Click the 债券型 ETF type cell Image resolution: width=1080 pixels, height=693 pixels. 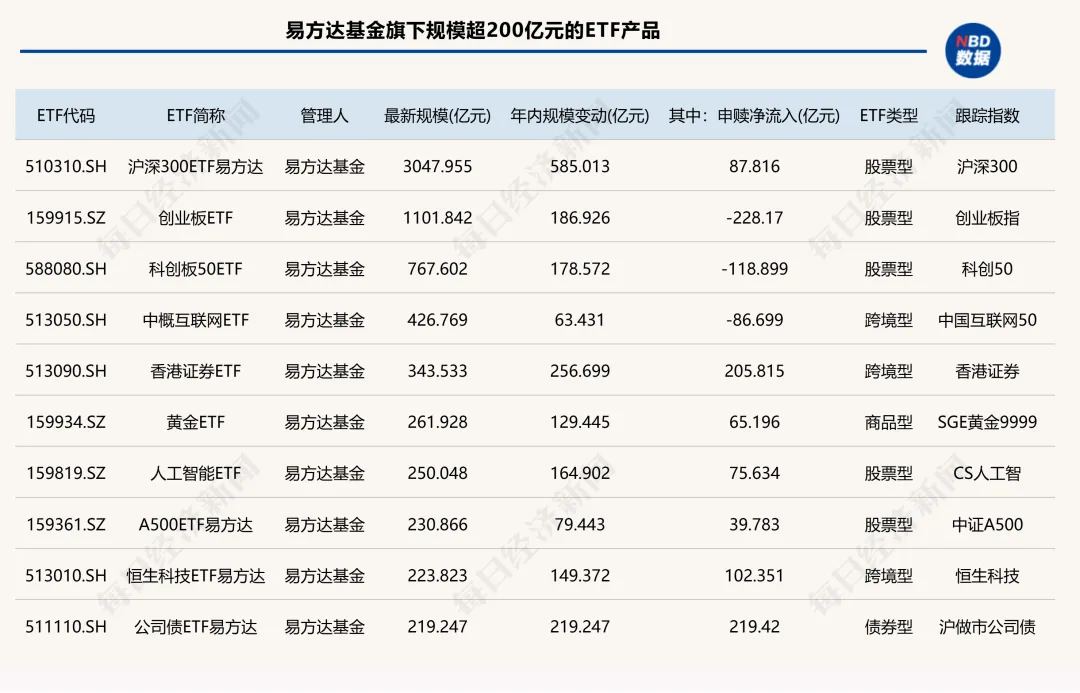(x=890, y=627)
